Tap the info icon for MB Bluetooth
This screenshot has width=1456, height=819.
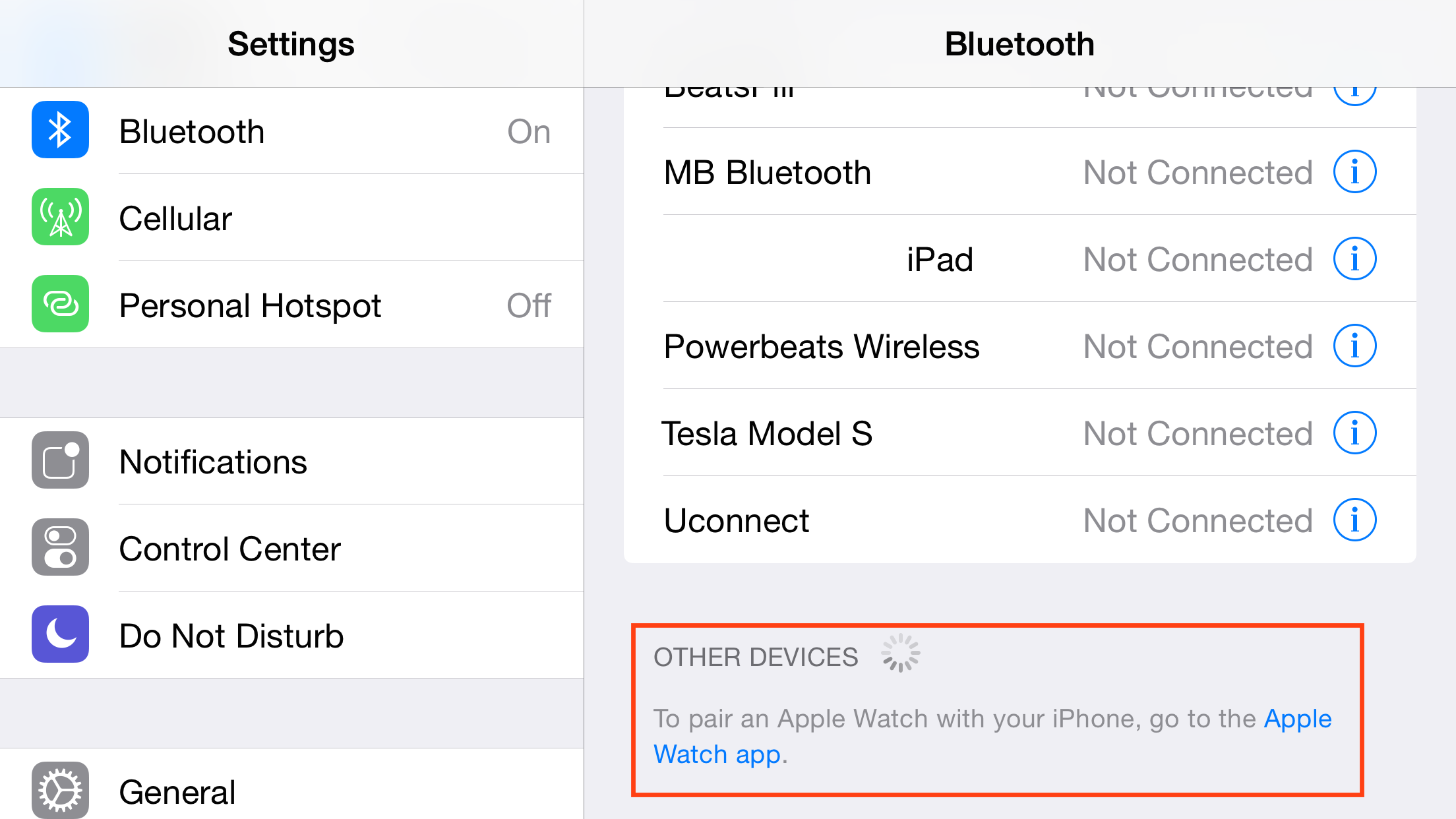1354,171
